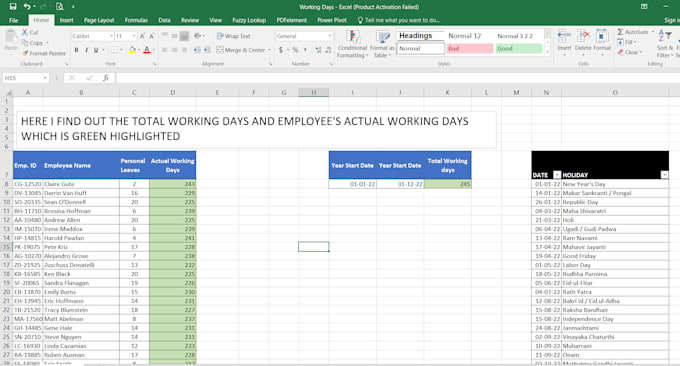The height and width of the screenshot is (366, 680).
Task: Click into the formula bar
Action: click(x=397, y=78)
